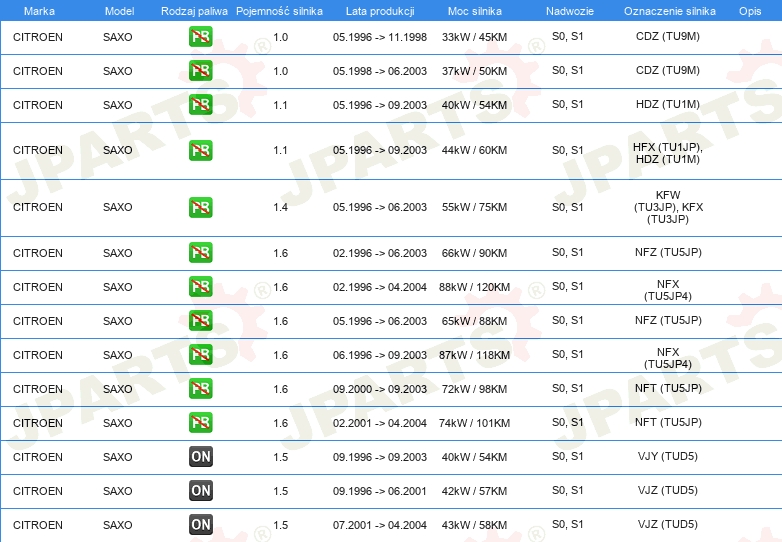
Task: Click petrol icon in 72kW / 98KM row
Action: tap(200, 388)
